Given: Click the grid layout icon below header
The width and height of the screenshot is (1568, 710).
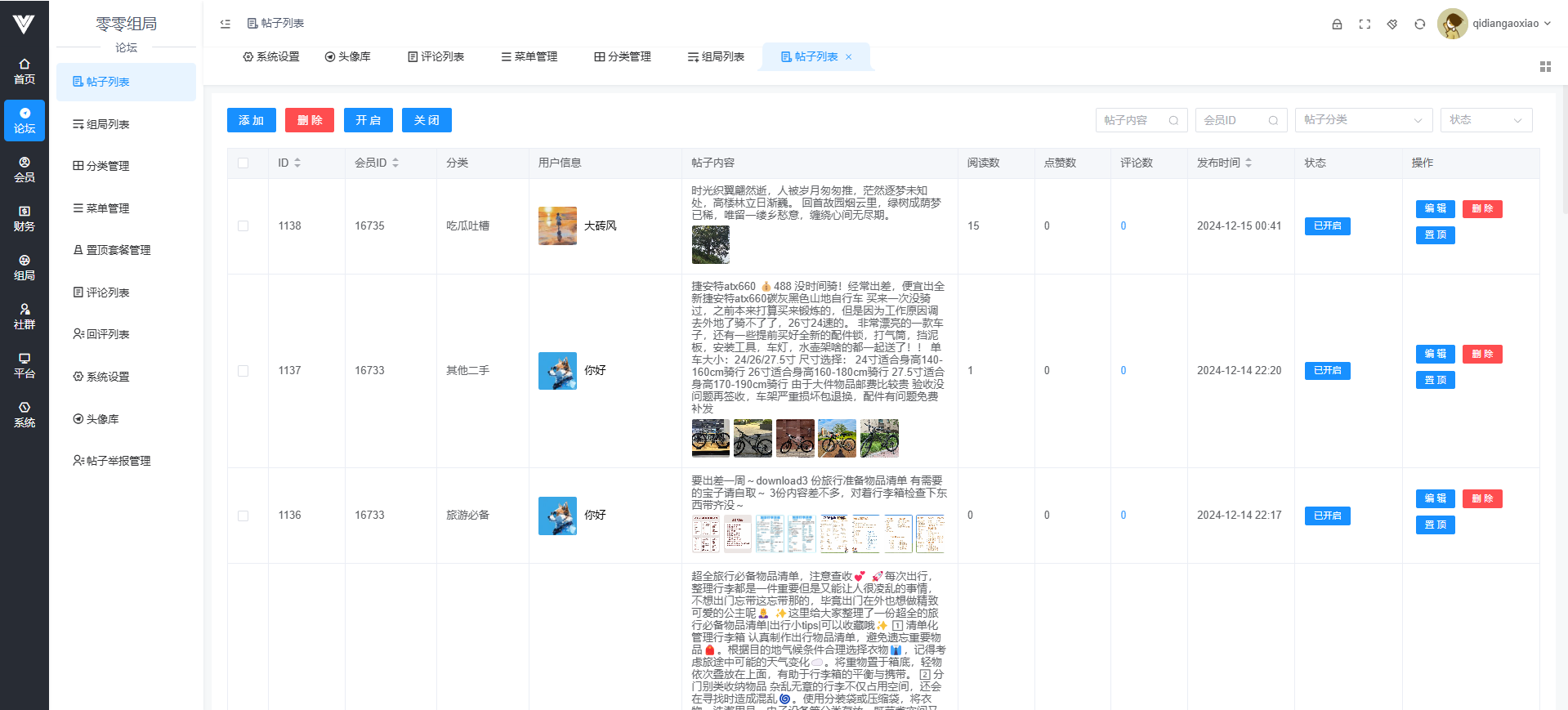Looking at the screenshot, I should point(1545,67).
